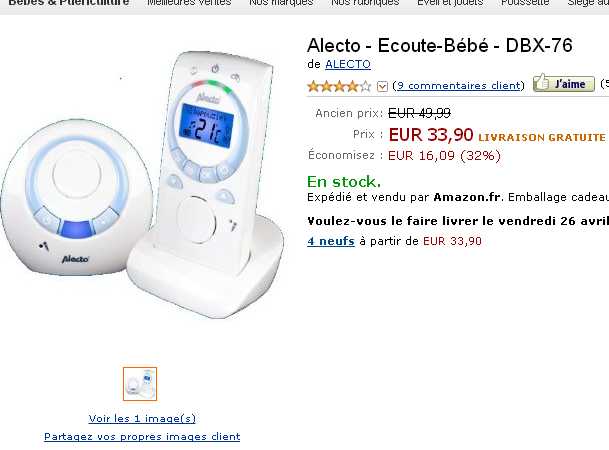Click the EUR 33,90 price from new offers
609x450 pixels.
point(452,241)
